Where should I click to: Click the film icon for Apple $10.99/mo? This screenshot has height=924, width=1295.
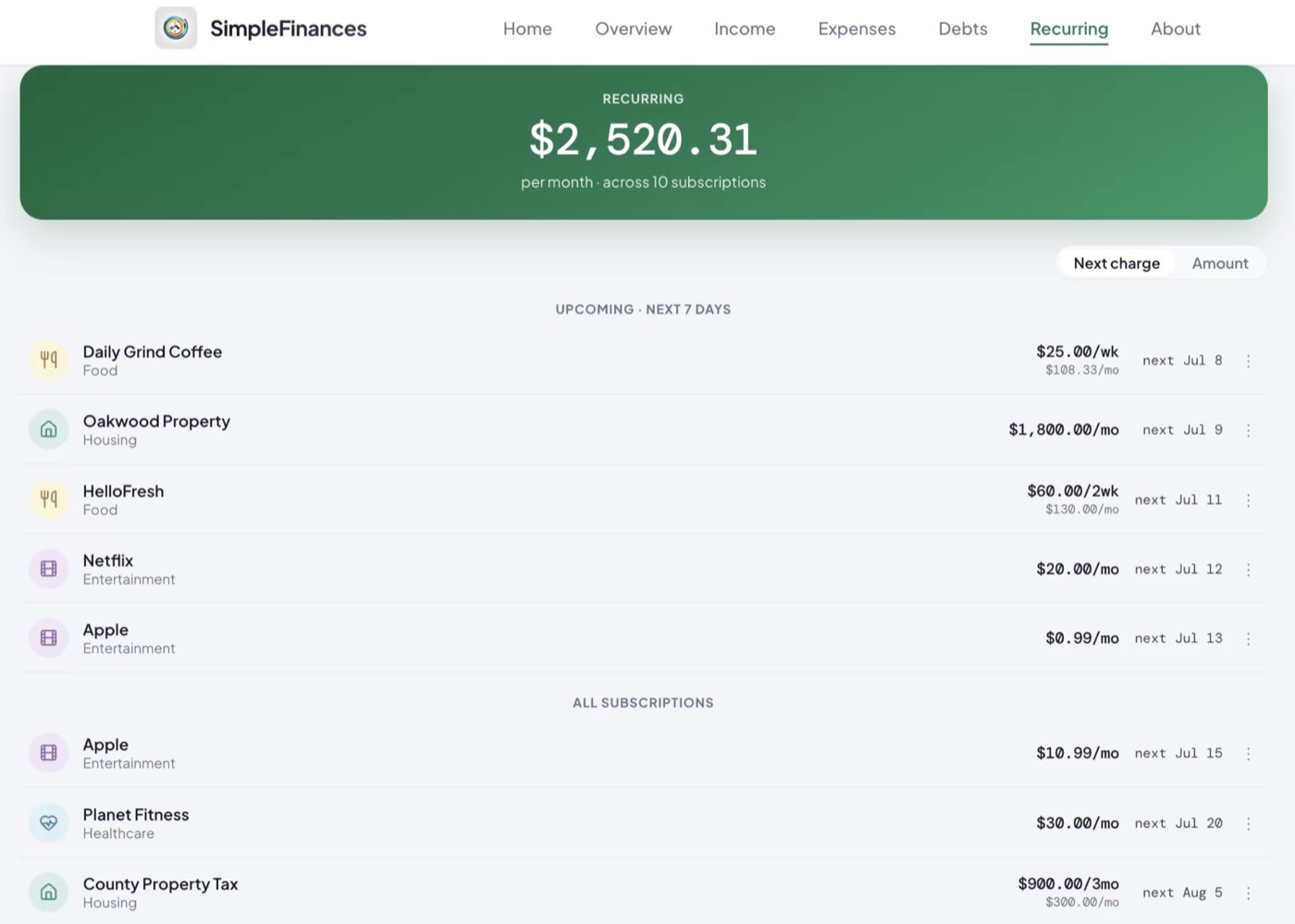pos(49,753)
